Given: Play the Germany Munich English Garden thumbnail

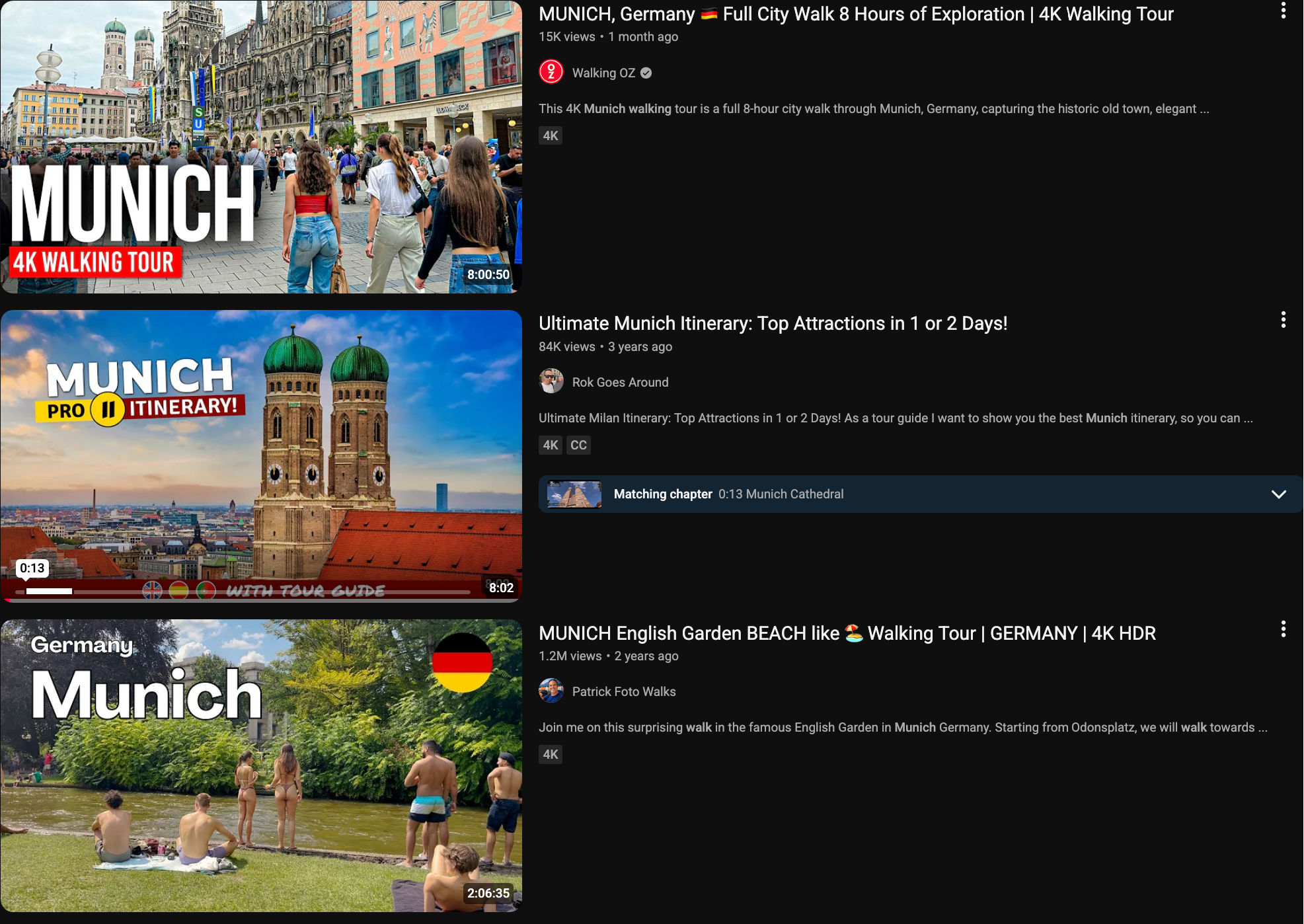Looking at the screenshot, I should click(261, 765).
